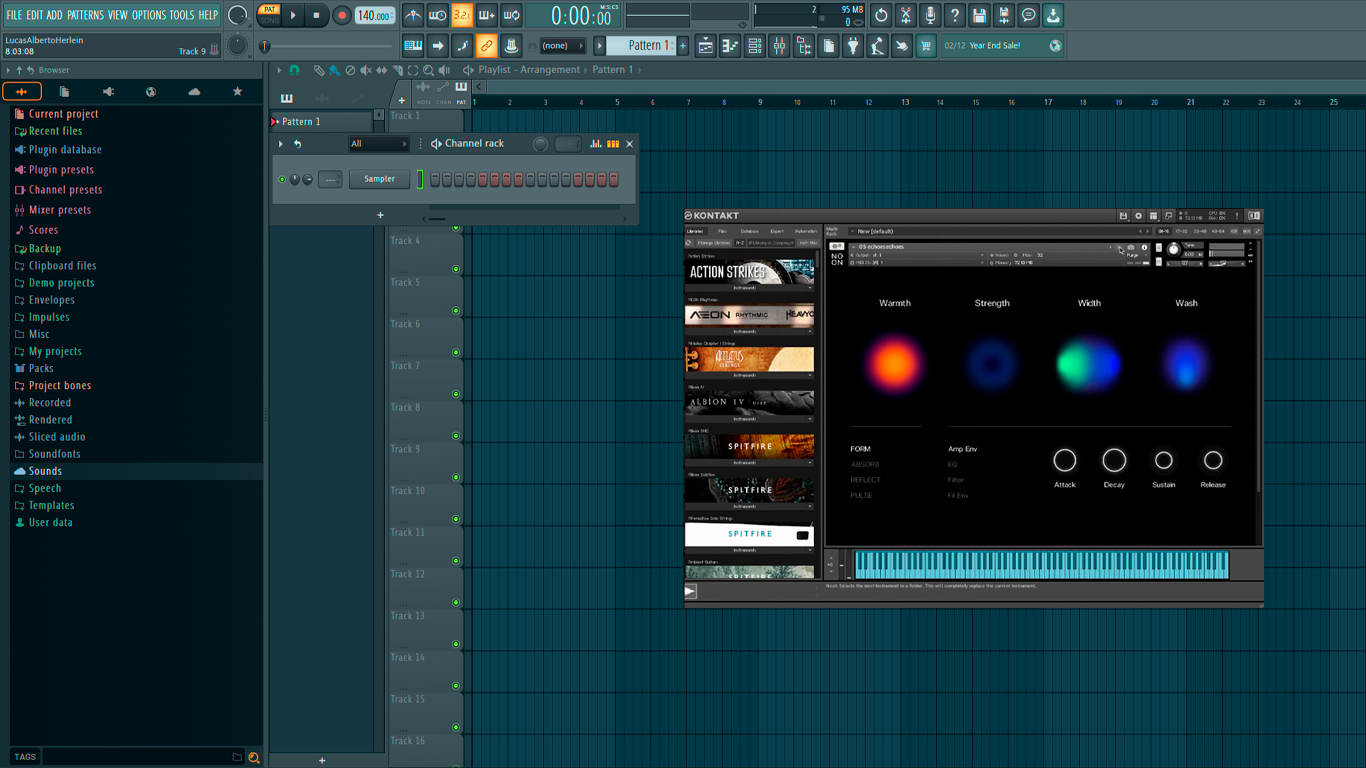Toggle the first step button of Sampler
This screenshot has height=768, width=1366.
435,180
